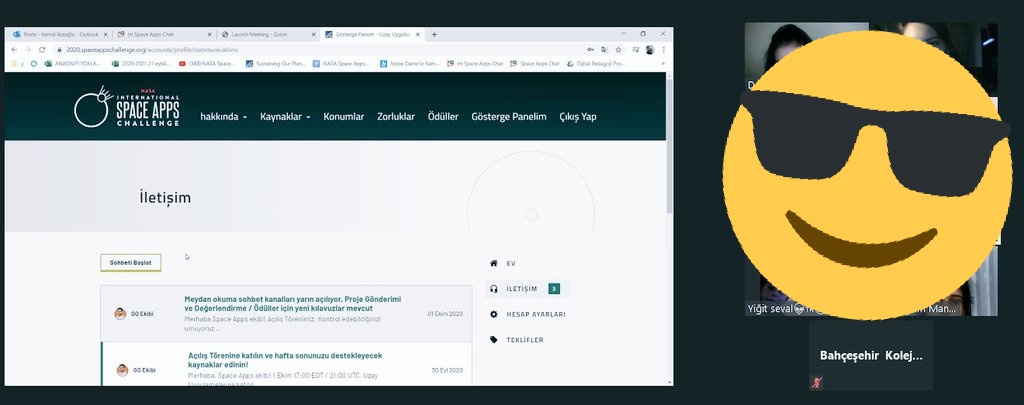The height and width of the screenshot is (405, 1024).
Task: Open the Dijital Pedagoji Pro bookmark
Action: click(596, 64)
